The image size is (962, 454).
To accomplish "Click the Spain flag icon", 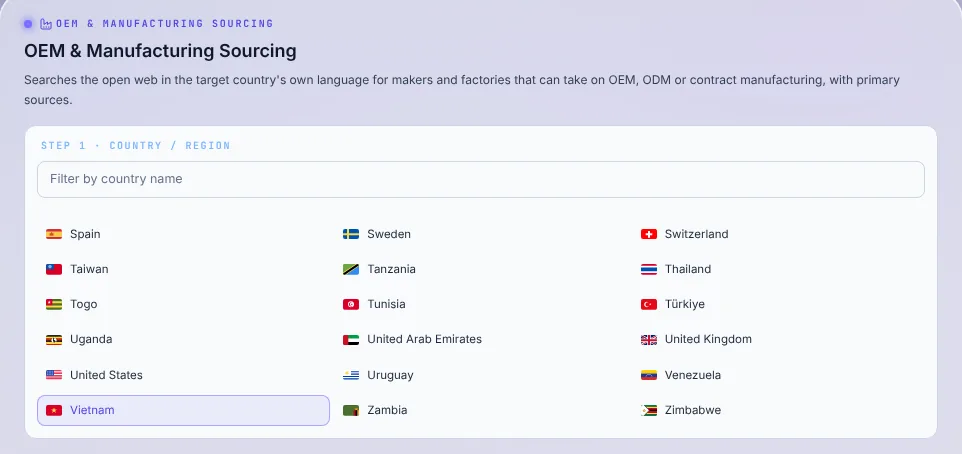I will coord(54,234).
